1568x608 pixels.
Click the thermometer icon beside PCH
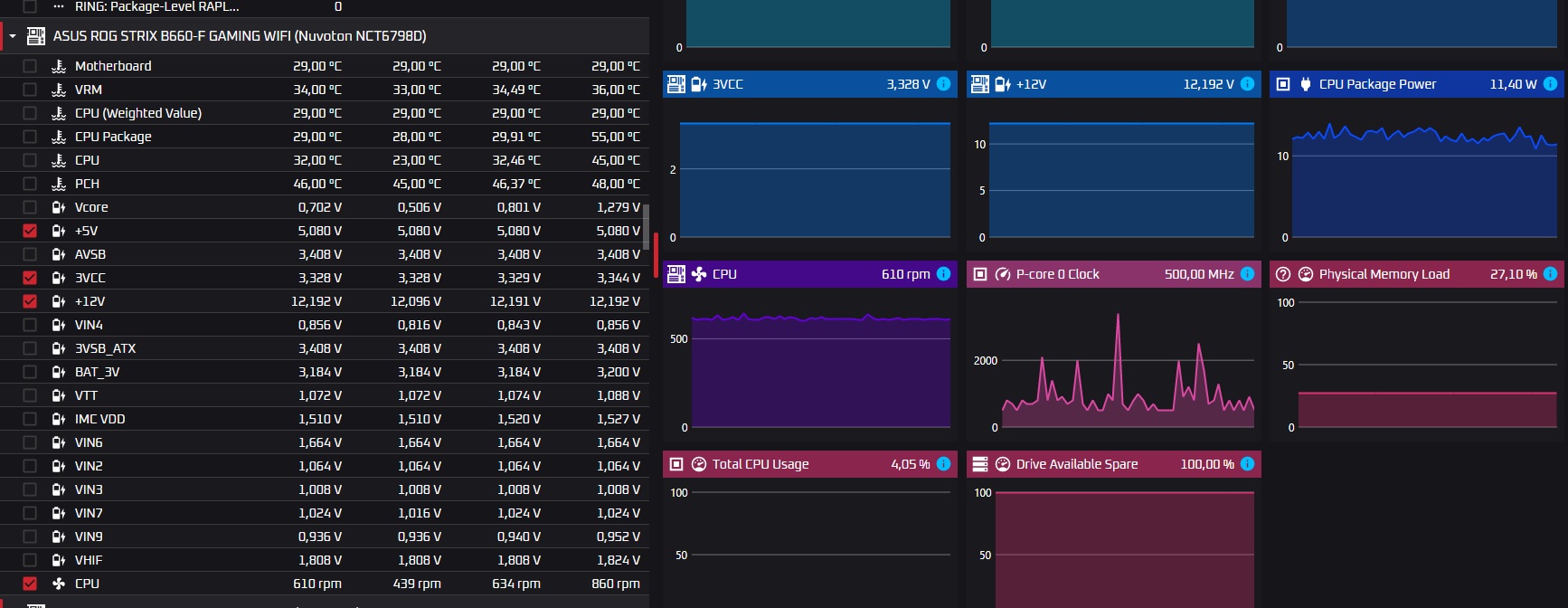(59, 184)
